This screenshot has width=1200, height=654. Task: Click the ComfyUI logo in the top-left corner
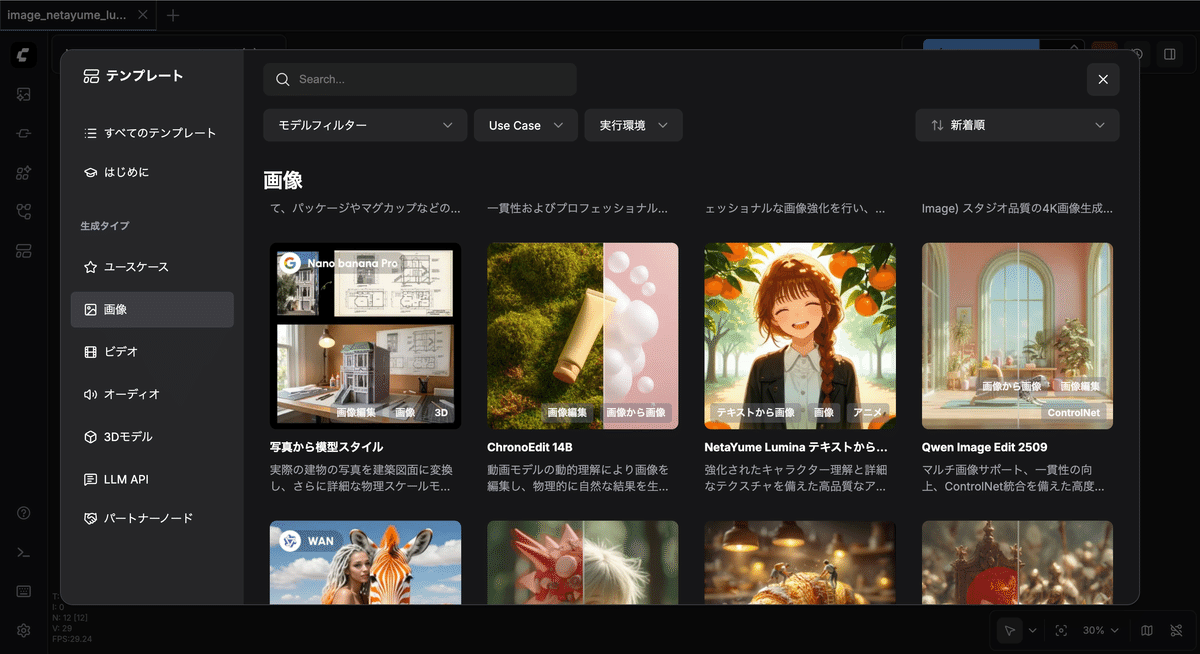coord(23,55)
